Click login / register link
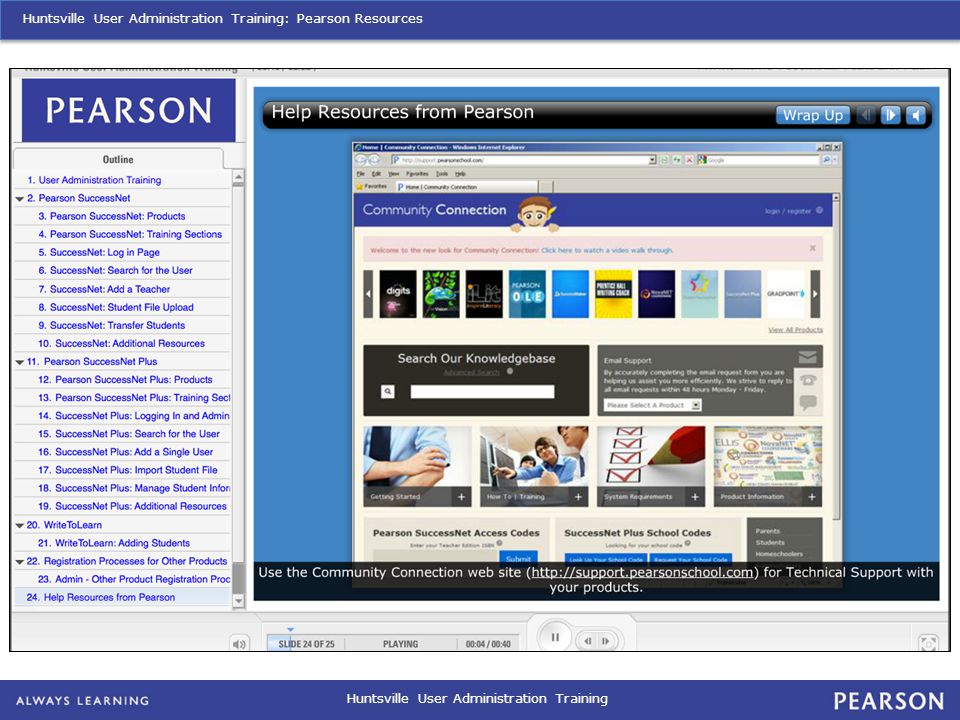The height and width of the screenshot is (720, 960). click(788, 211)
